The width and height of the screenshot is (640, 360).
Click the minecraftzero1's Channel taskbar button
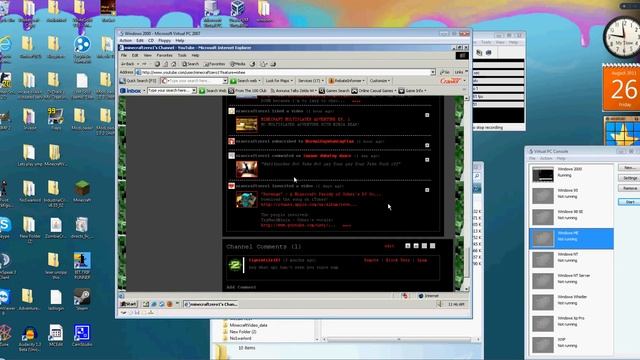[x=211, y=304]
